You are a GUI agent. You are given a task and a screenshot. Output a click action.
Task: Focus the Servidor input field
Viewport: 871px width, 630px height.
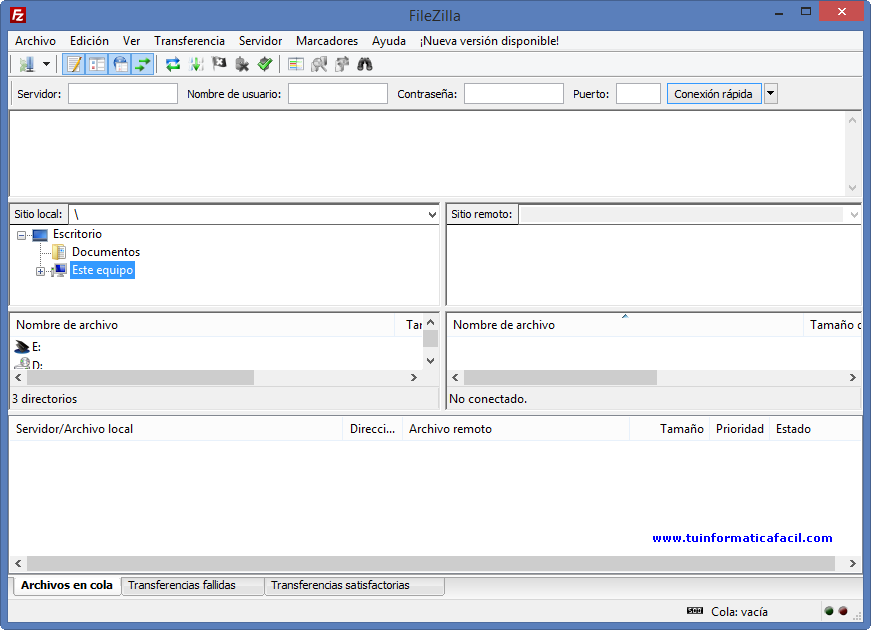pyautogui.click(x=123, y=94)
